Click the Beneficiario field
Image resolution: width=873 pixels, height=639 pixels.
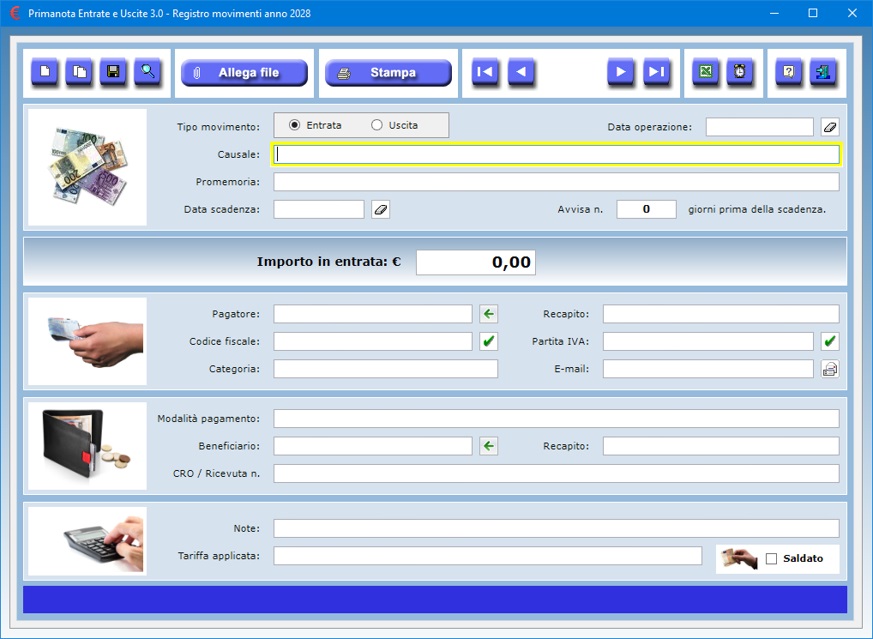(372, 446)
